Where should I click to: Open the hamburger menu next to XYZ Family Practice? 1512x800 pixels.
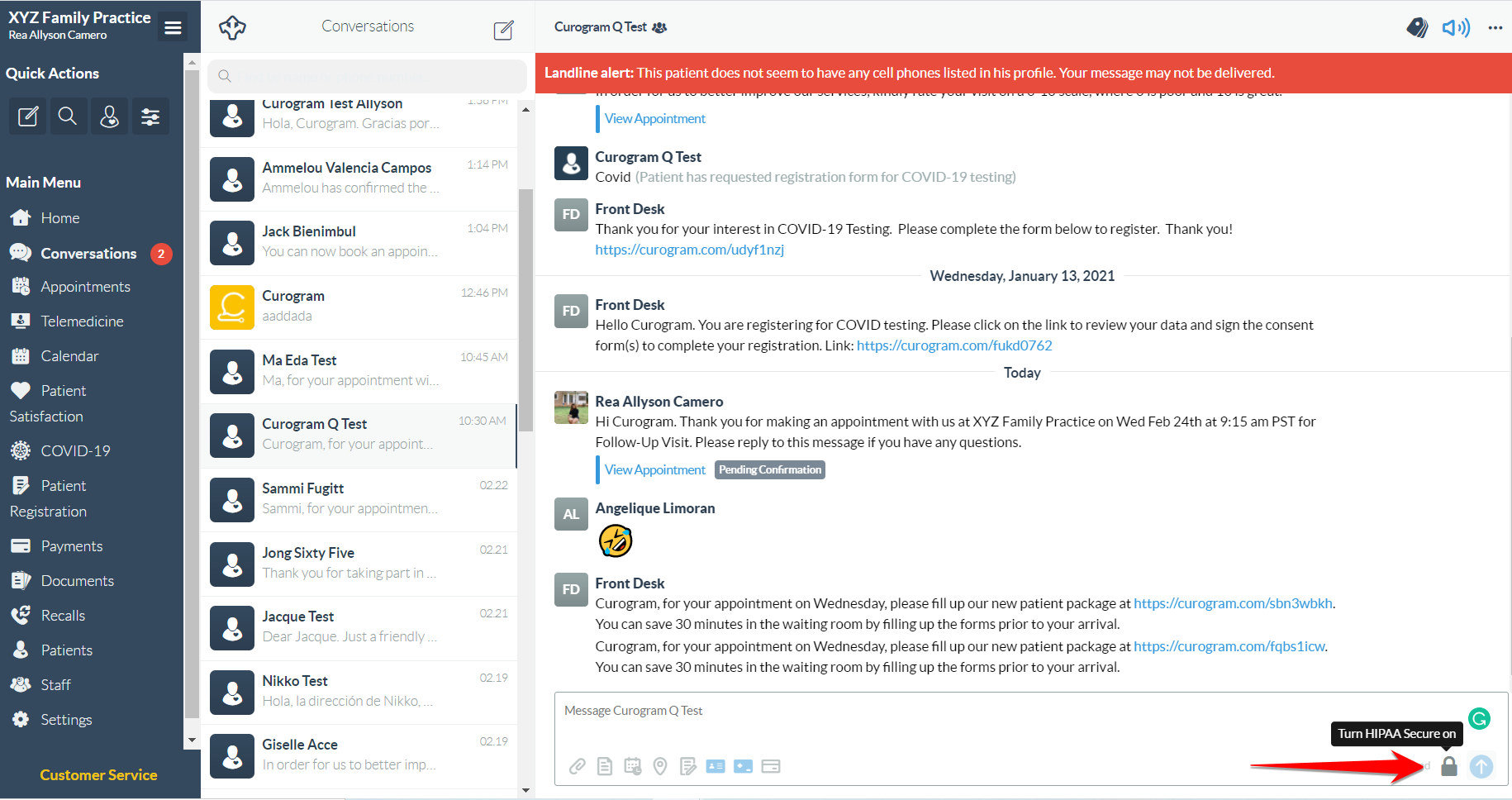pos(172,26)
